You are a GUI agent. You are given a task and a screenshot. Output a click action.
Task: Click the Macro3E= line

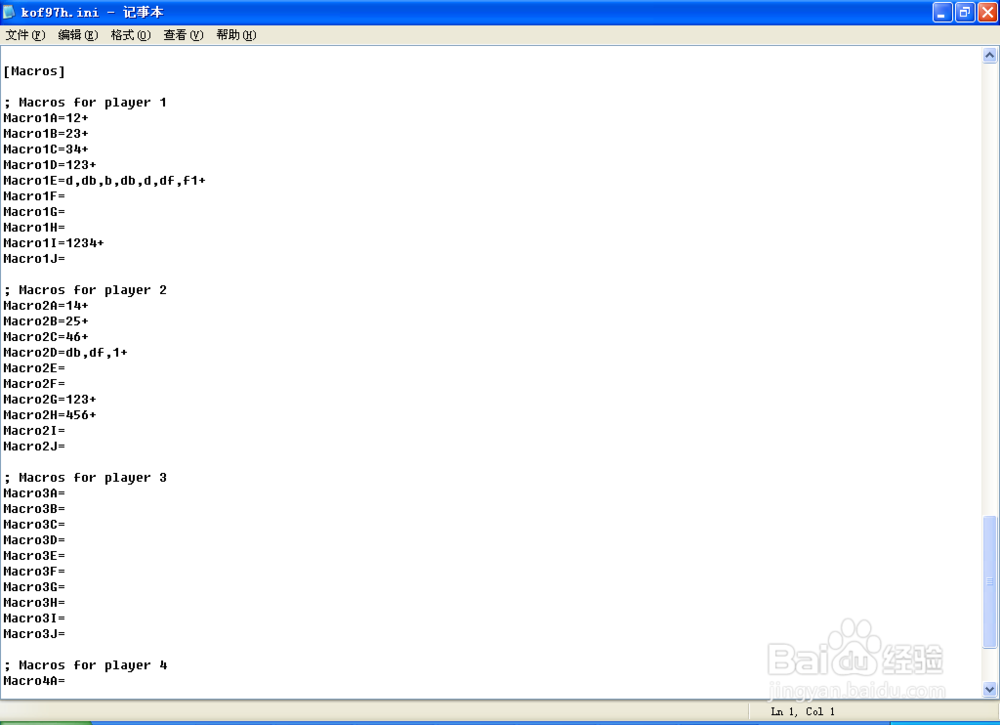(x=34, y=555)
